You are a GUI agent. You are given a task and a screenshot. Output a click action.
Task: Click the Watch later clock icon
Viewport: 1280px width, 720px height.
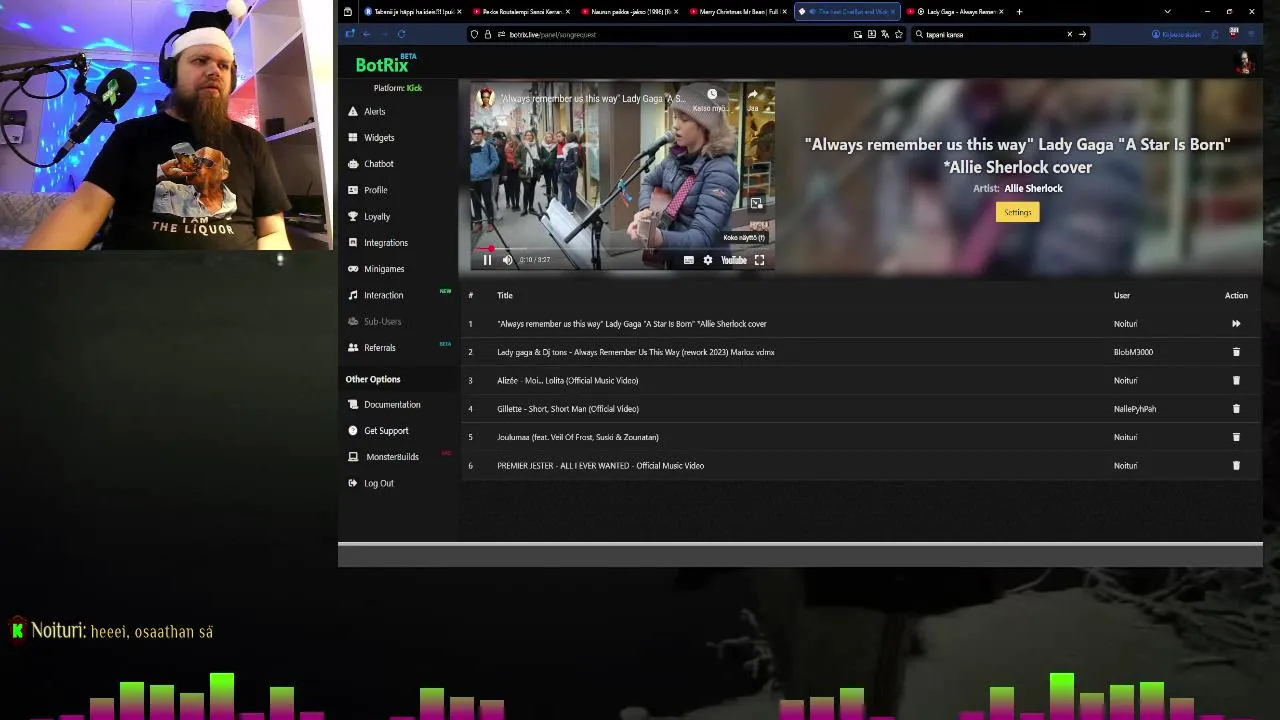[x=712, y=95]
